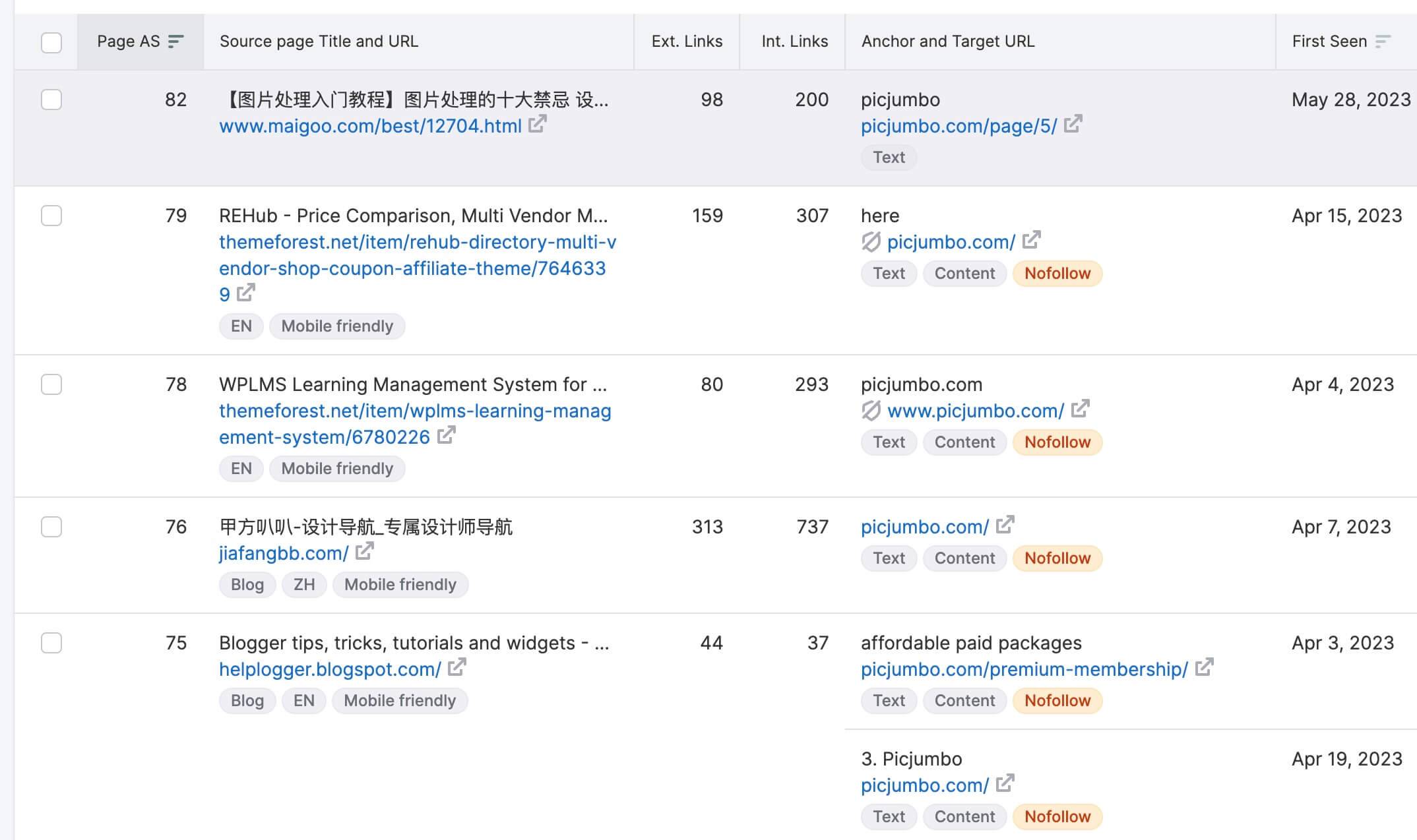Click Int. Links value 737

812,527
